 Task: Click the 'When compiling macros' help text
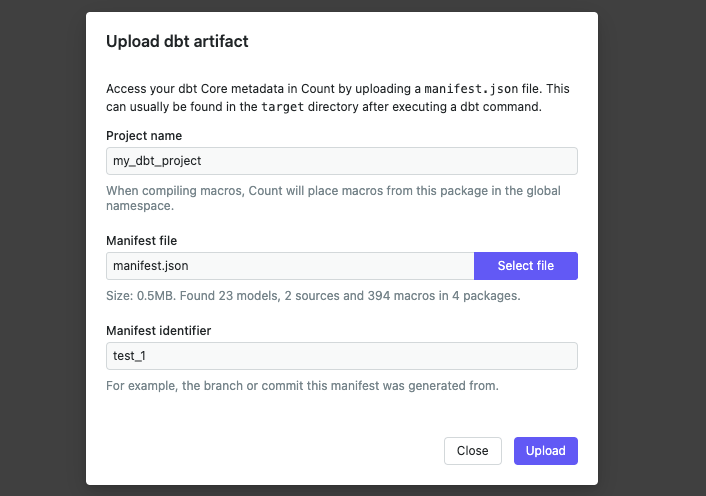coord(180,190)
